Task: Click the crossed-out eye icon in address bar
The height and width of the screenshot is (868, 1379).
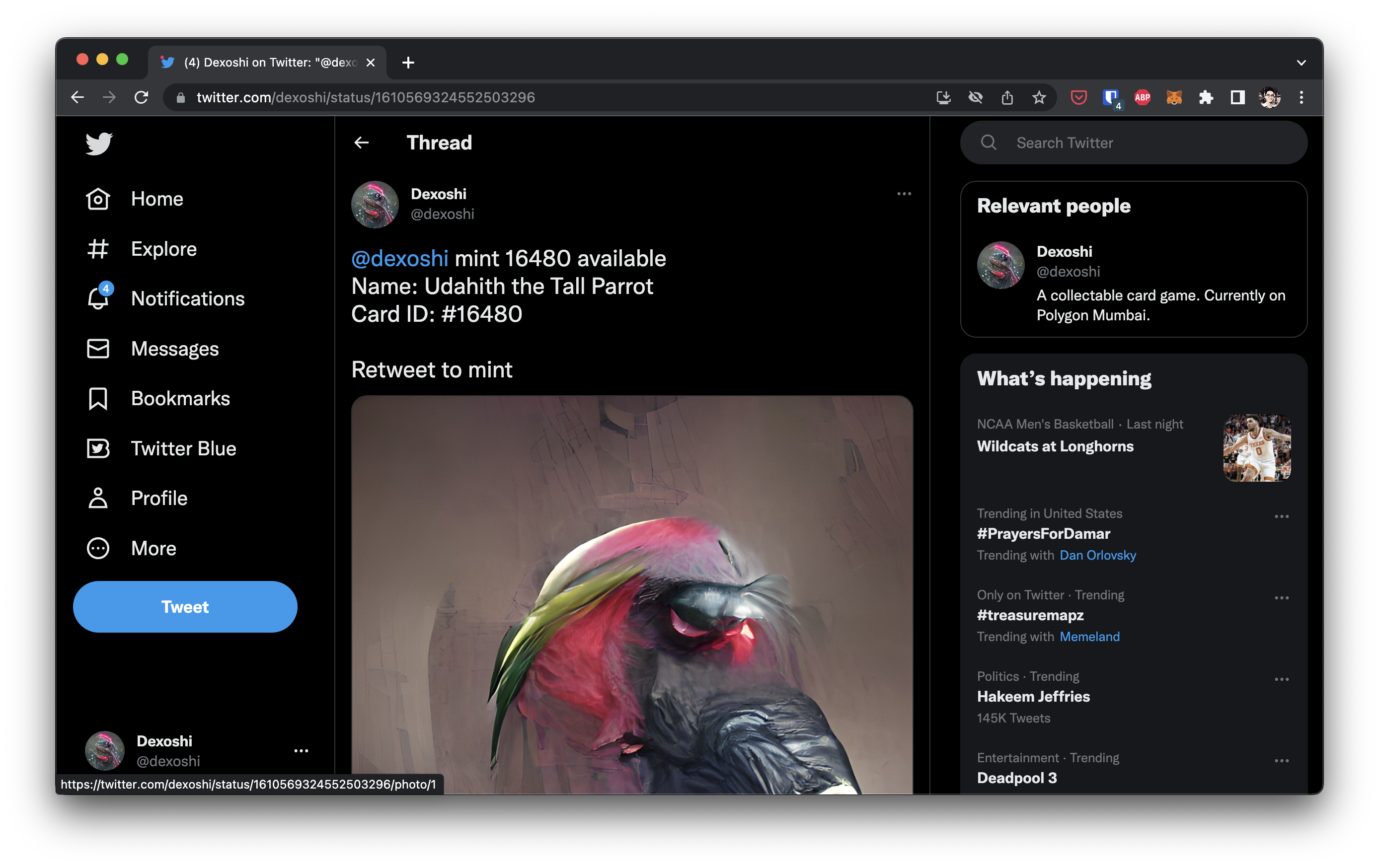Action: click(976, 97)
